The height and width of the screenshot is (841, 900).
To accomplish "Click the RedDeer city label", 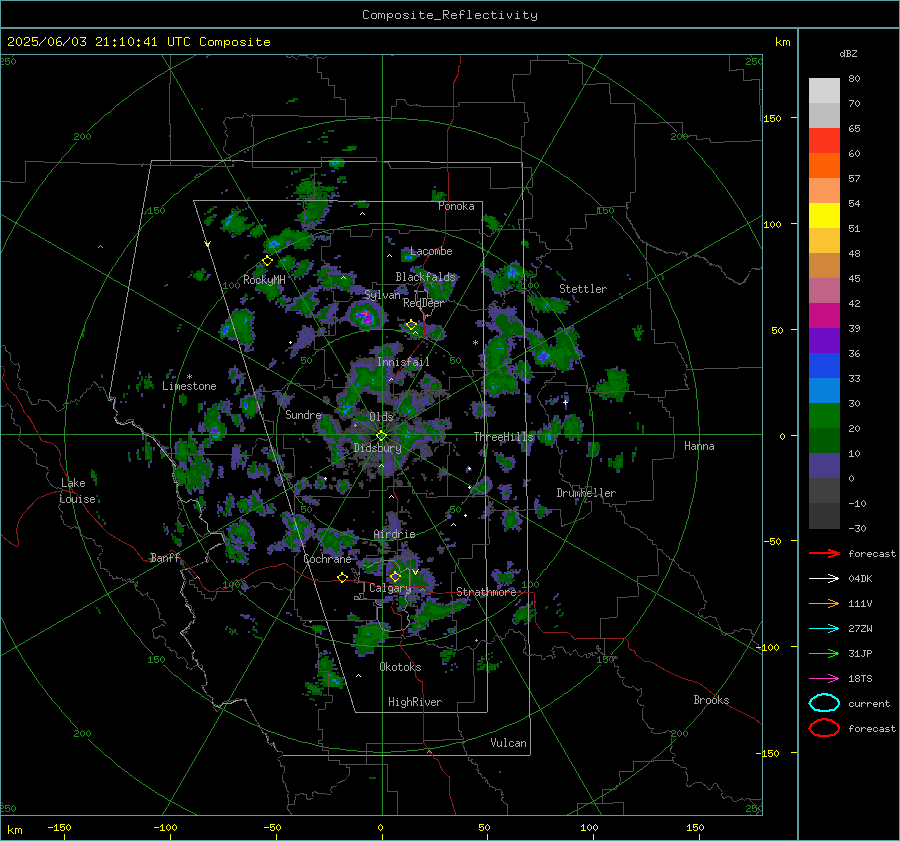I will coord(424,303).
